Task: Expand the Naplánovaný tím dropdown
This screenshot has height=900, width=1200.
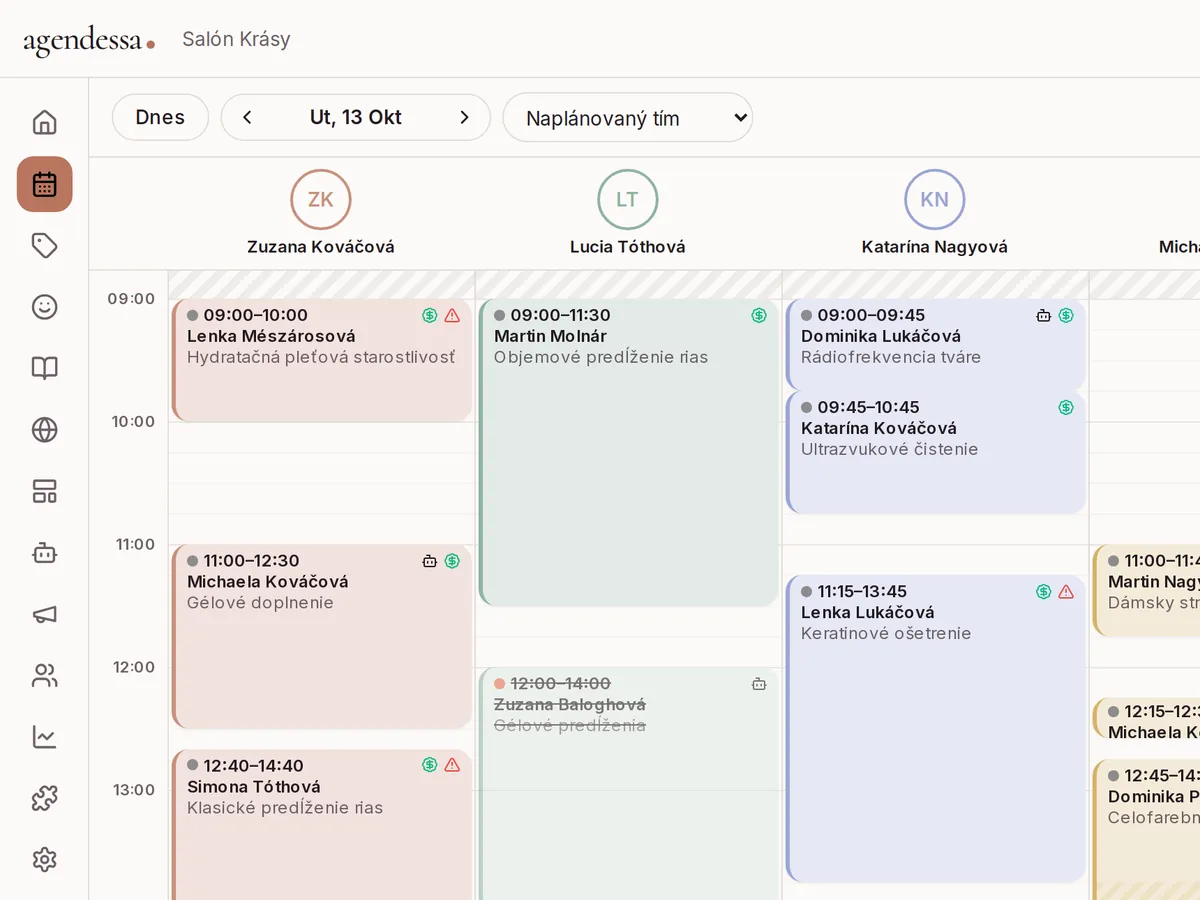Action: (628, 118)
